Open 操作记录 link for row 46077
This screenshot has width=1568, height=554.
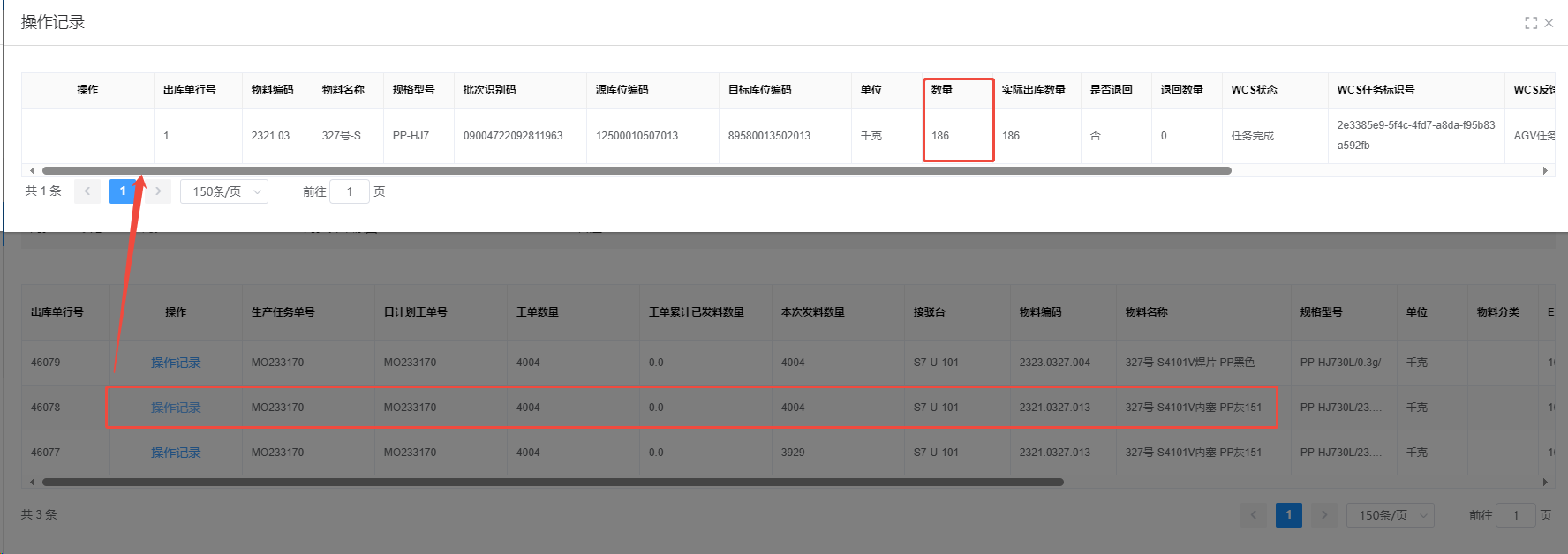176,453
